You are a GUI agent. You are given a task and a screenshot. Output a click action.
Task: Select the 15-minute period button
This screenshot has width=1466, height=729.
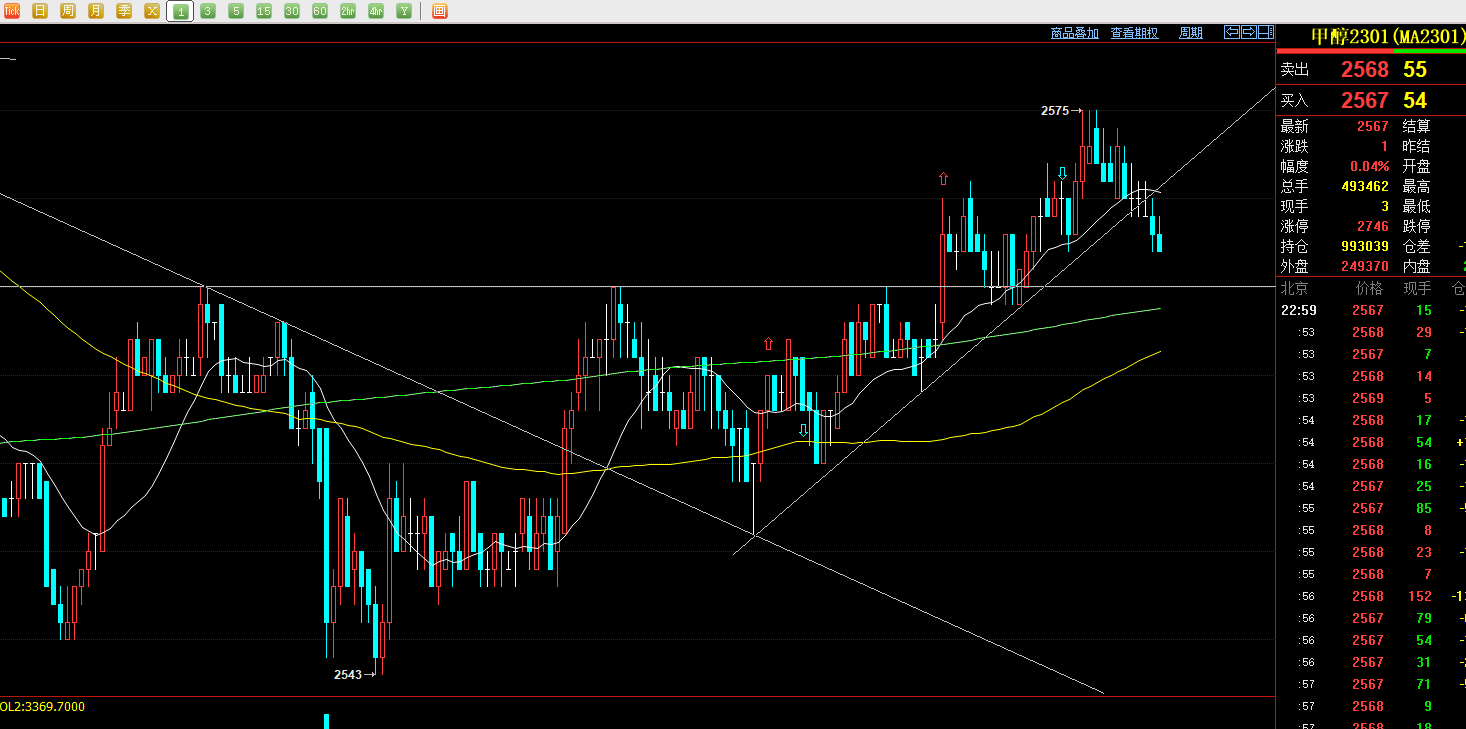click(x=264, y=11)
